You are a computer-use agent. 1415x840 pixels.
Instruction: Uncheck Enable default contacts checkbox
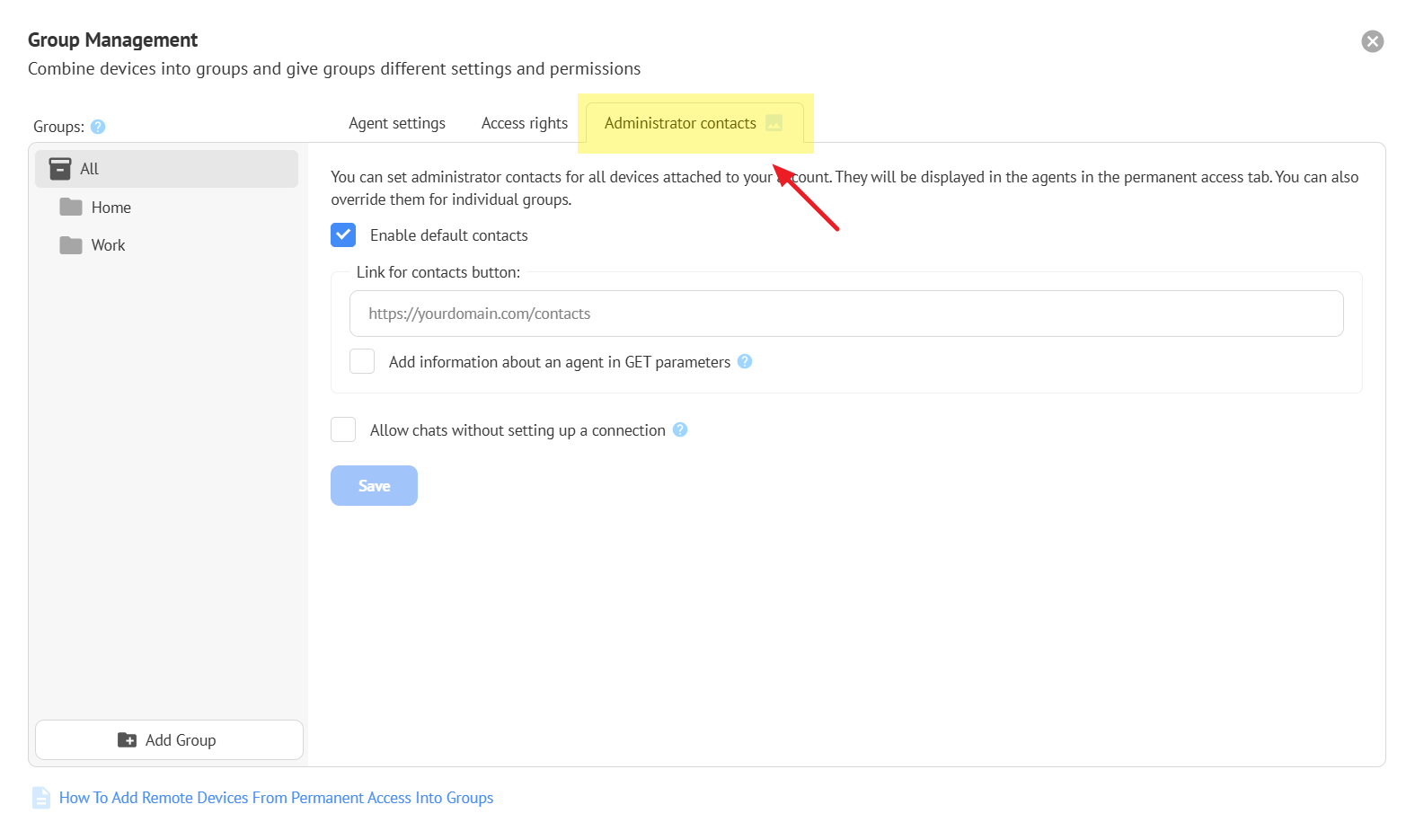tap(343, 235)
